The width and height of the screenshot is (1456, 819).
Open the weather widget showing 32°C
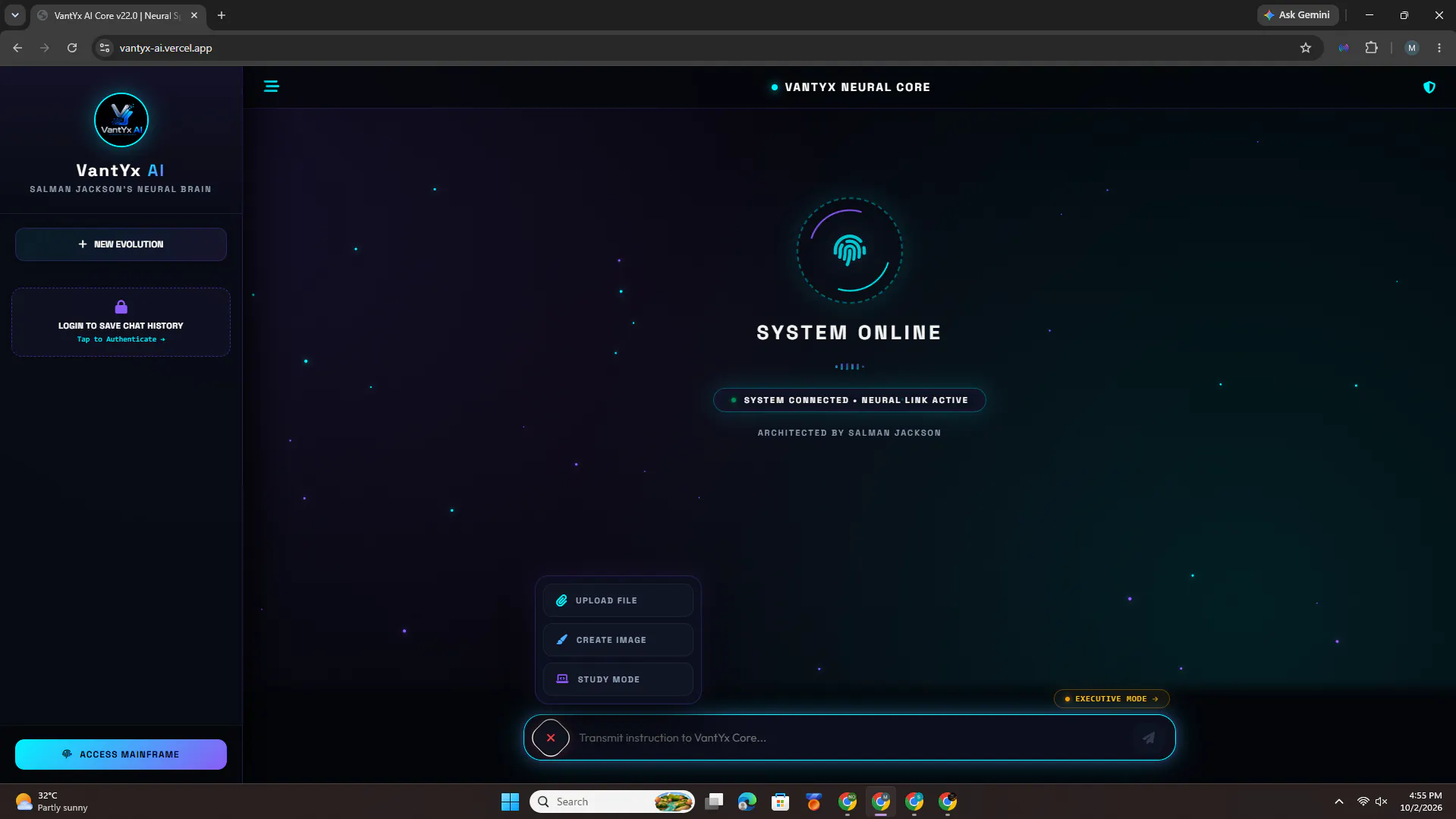pos(52,802)
